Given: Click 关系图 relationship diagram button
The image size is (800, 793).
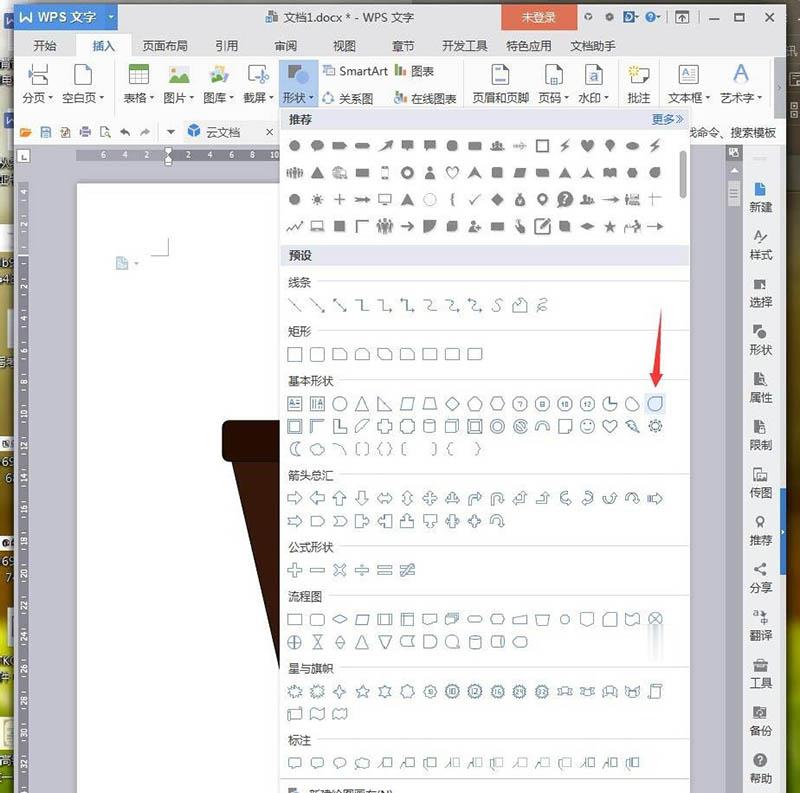Looking at the screenshot, I should pos(348,97).
